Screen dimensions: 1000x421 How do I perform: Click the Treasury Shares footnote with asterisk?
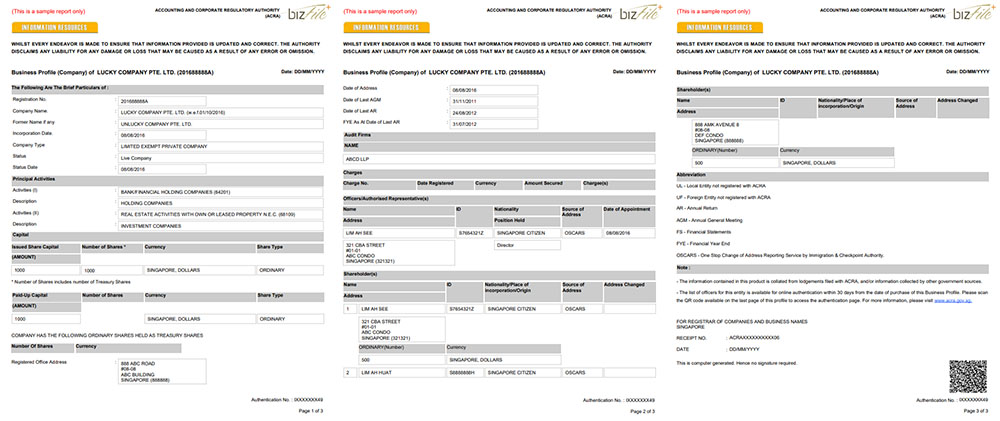pos(71,281)
